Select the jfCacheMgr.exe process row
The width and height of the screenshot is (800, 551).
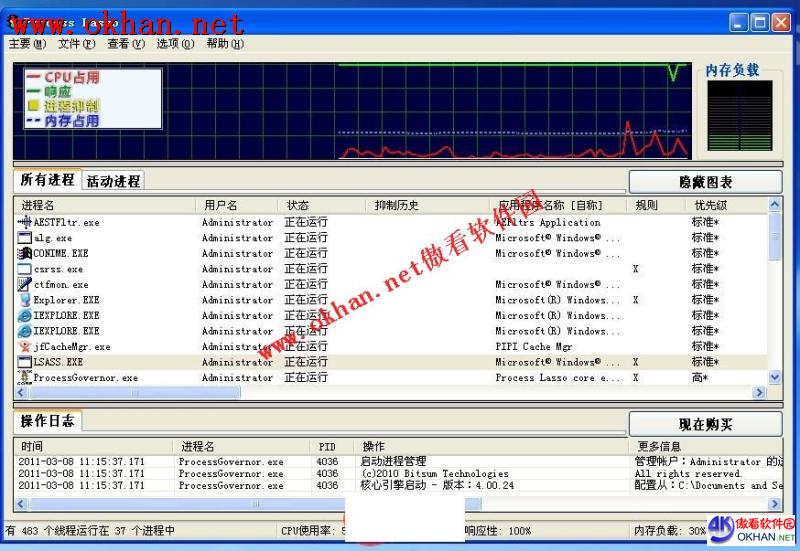[391, 346]
